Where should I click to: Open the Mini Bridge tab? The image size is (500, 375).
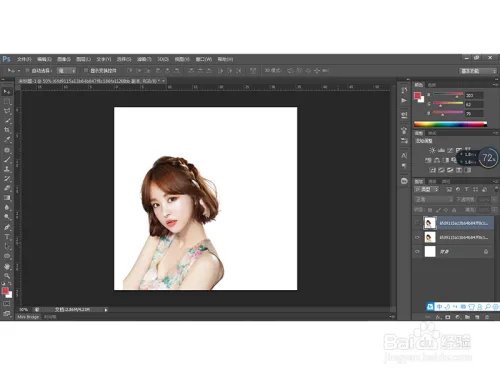point(28,317)
